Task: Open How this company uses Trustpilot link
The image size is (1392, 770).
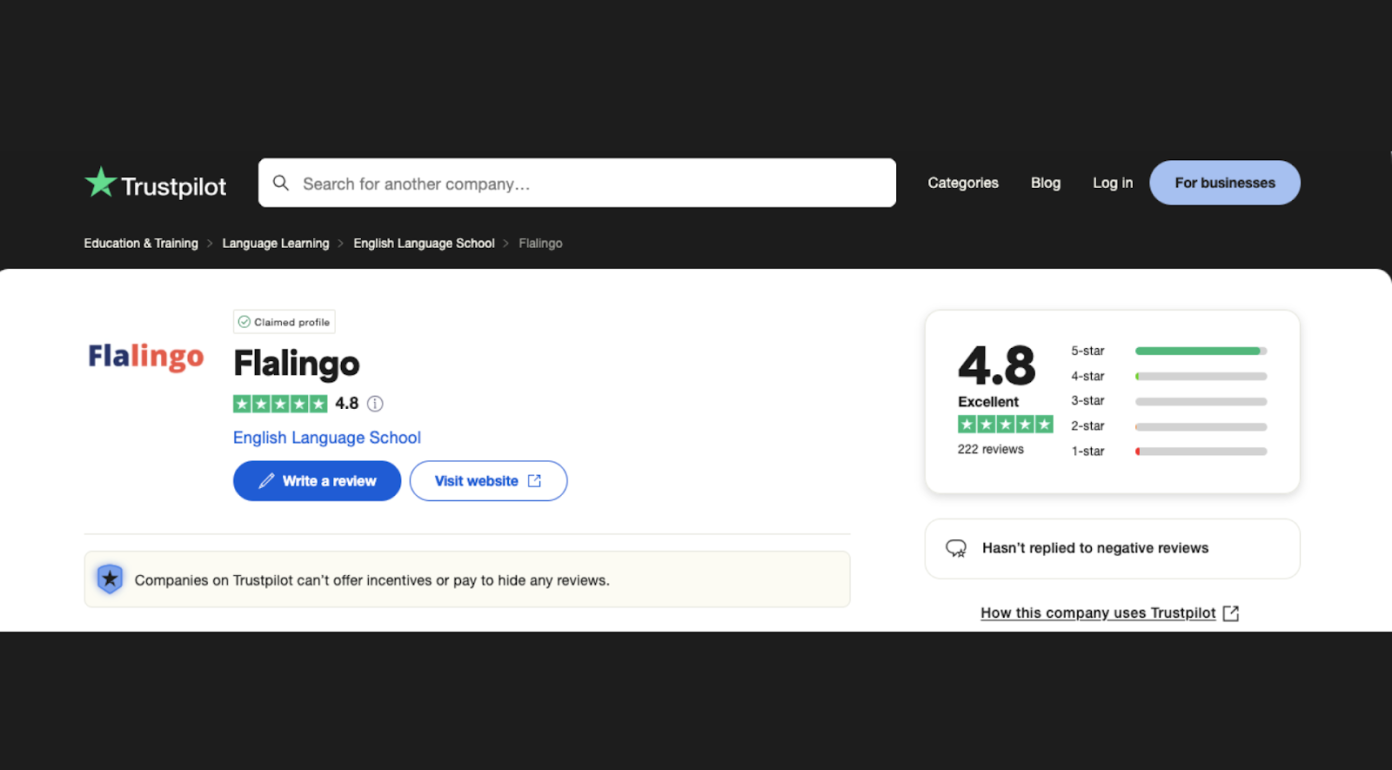Action: click(x=1098, y=613)
